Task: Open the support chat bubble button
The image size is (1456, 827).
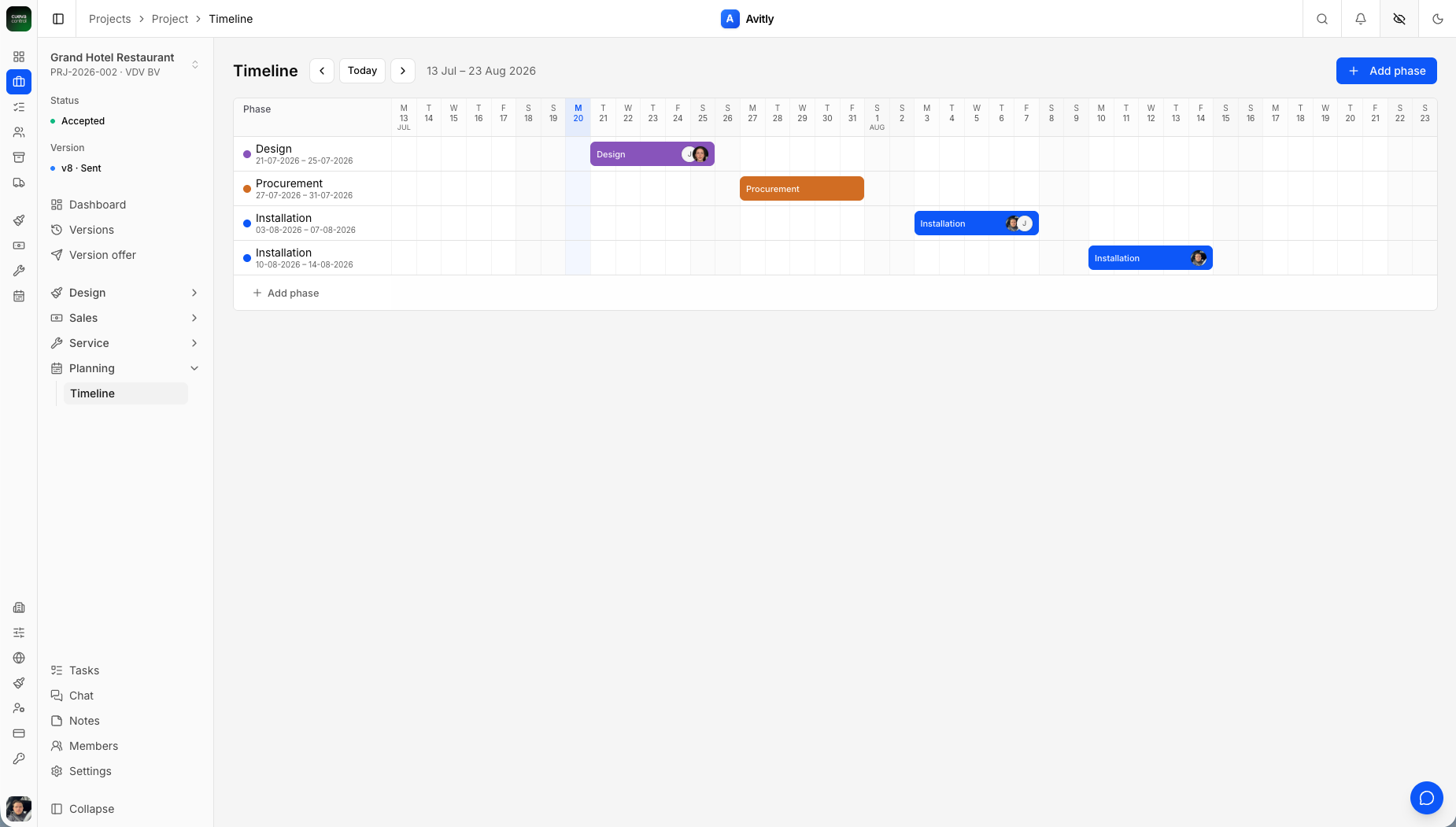Action: click(x=1427, y=798)
